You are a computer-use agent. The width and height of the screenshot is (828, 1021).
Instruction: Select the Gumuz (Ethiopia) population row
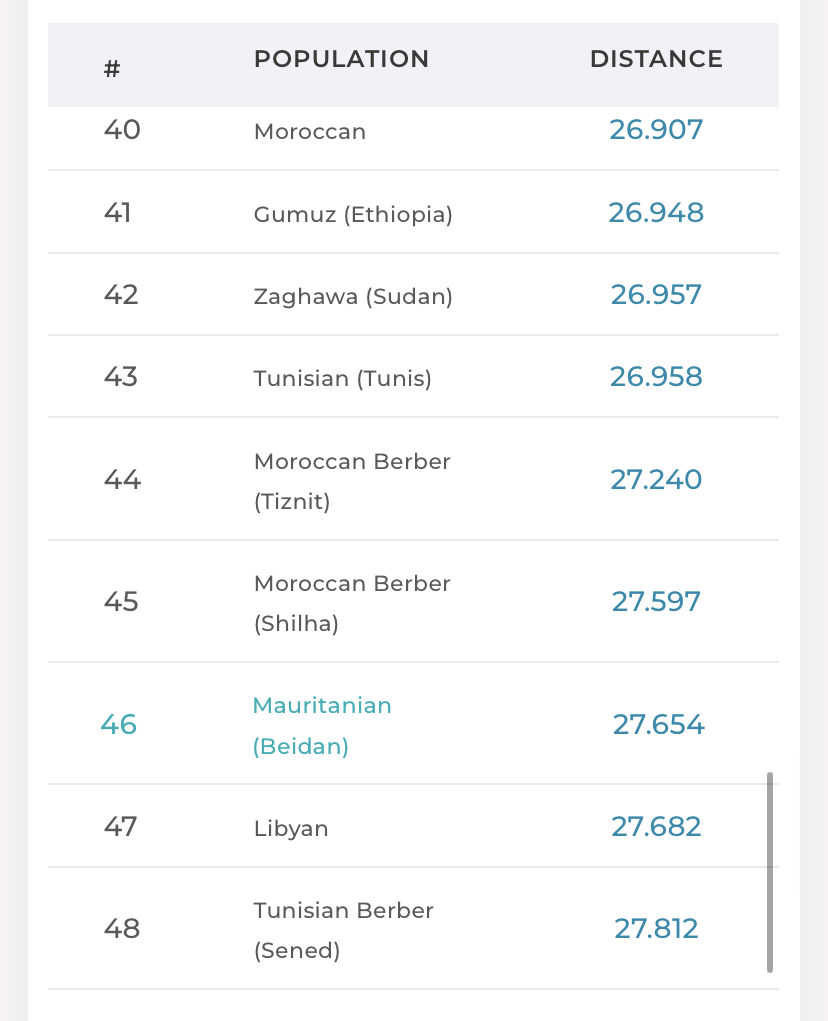pyautogui.click(x=353, y=214)
